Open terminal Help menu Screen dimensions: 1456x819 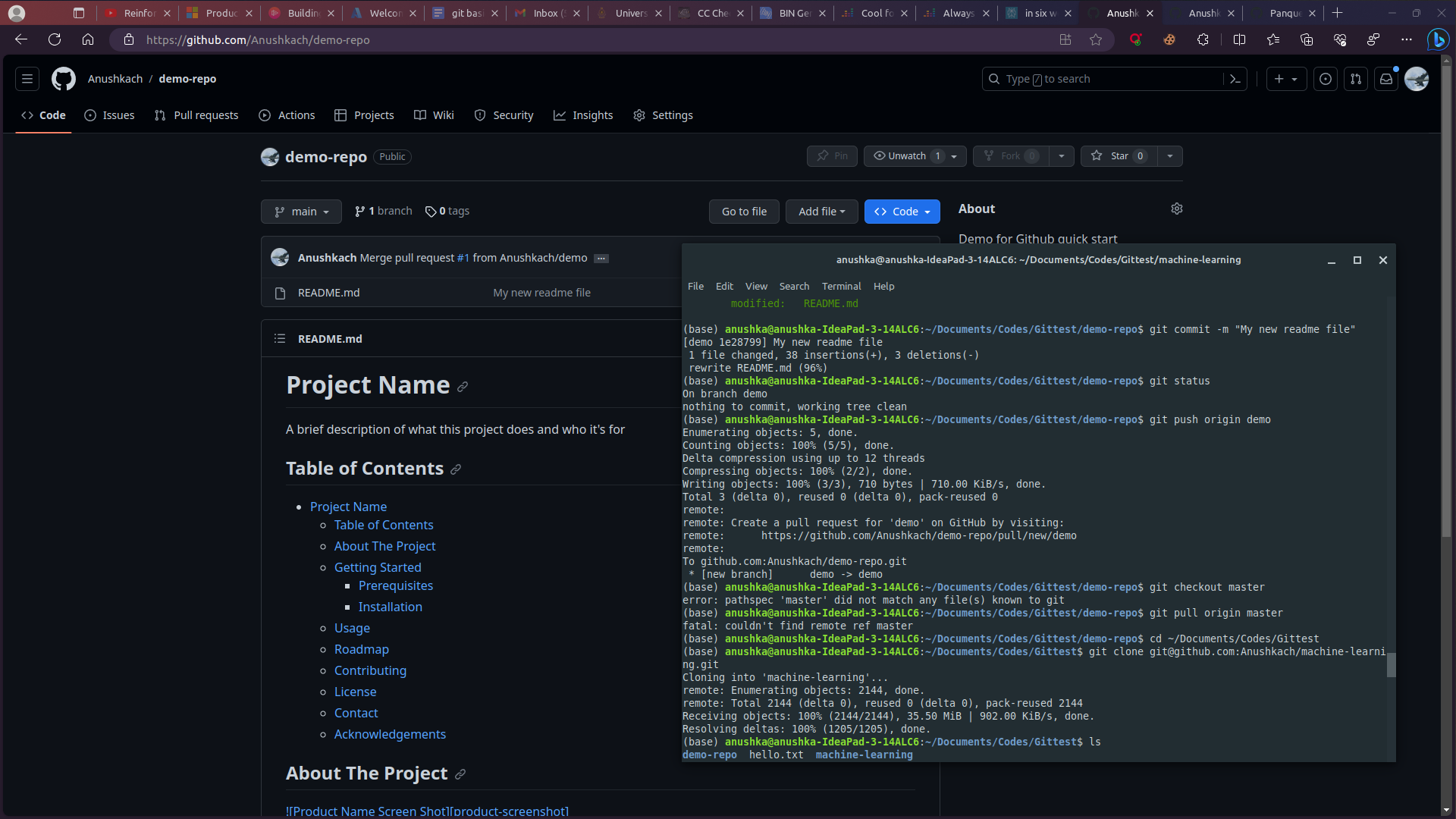pos(883,287)
